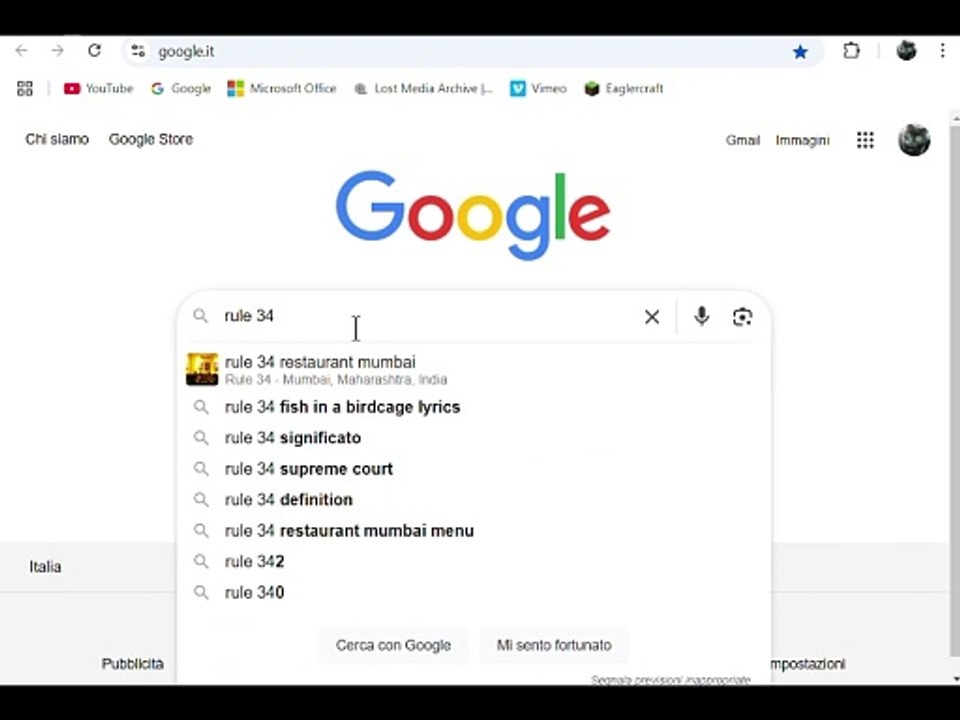
Task: Click inside the search text field
Action: [x=429, y=317]
